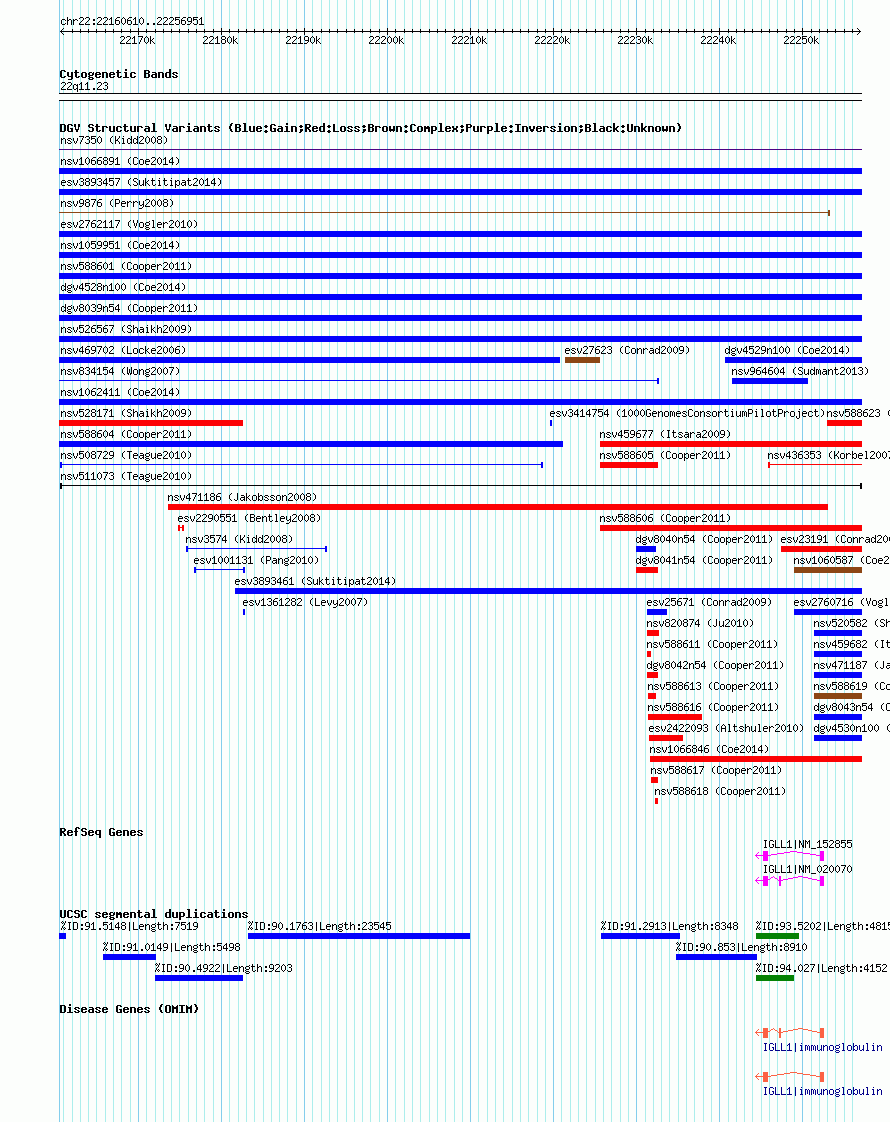Click the red bar under nsv588616 (Cooper2011)
This screenshot has height=1122, width=890.
point(675,717)
